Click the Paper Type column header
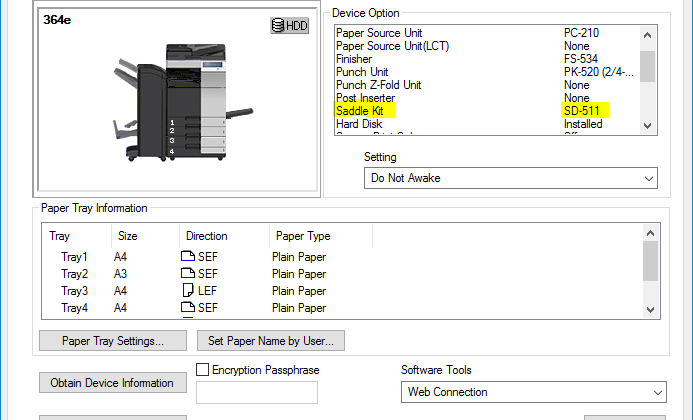The height and width of the screenshot is (420, 693). (x=301, y=236)
